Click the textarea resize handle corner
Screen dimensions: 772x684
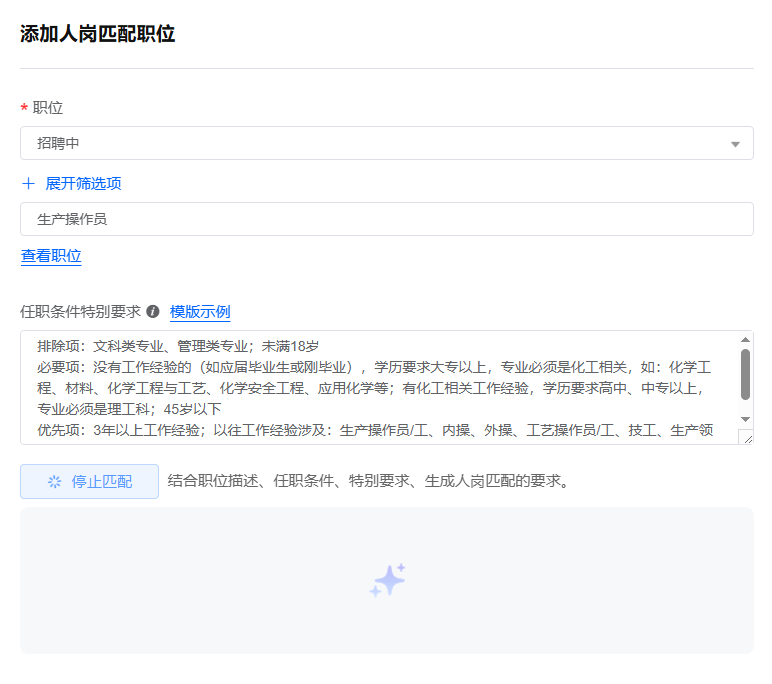tap(748, 439)
